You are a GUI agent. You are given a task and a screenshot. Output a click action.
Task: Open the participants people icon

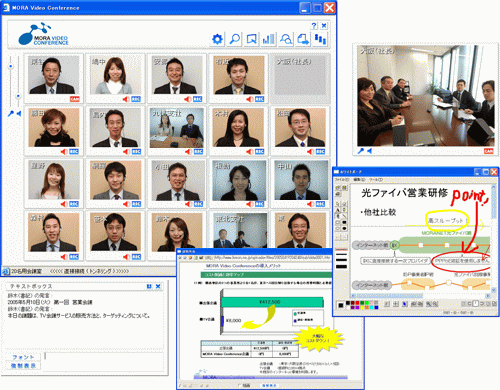pos(320,39)
